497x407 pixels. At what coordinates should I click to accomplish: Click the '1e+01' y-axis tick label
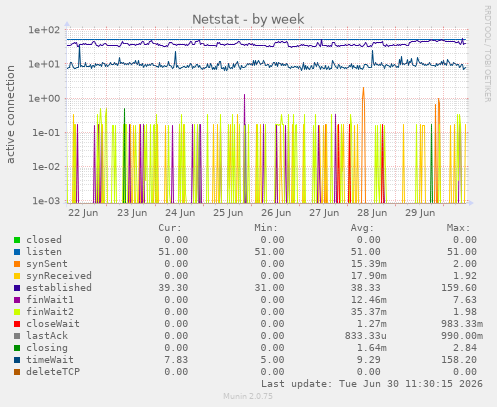click(44, 64)
